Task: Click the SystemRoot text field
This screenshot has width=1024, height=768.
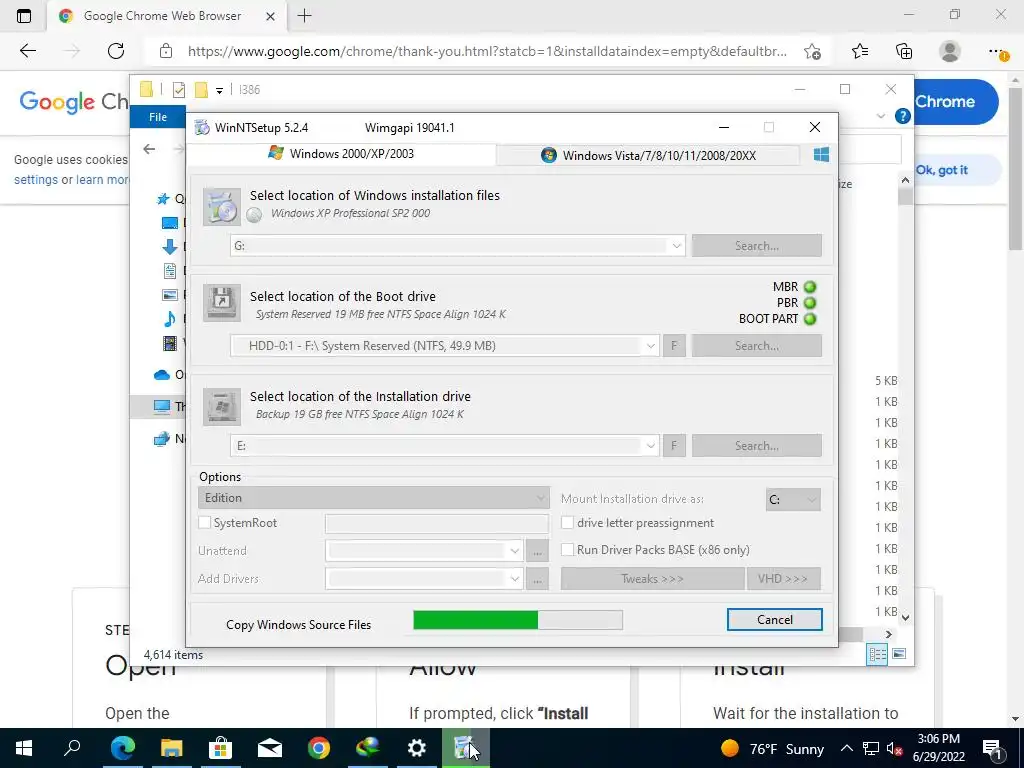Action: pos(437,523)
